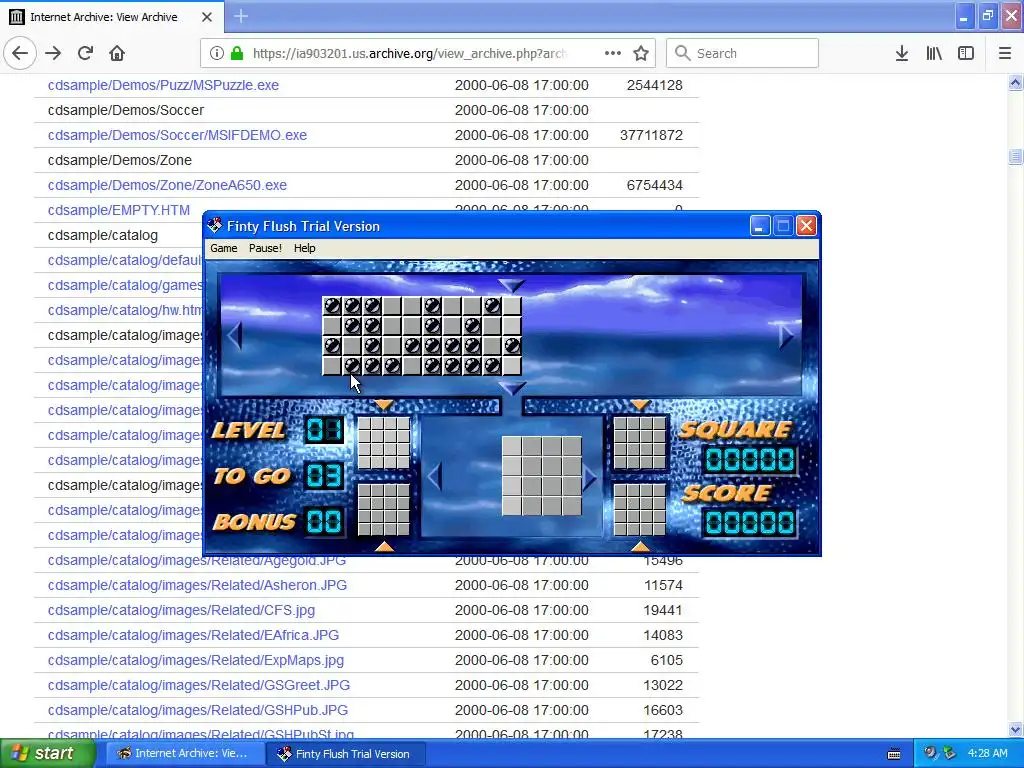Go forward in the browser
The image size is (1024, 768).
click(x=53, y=54)
